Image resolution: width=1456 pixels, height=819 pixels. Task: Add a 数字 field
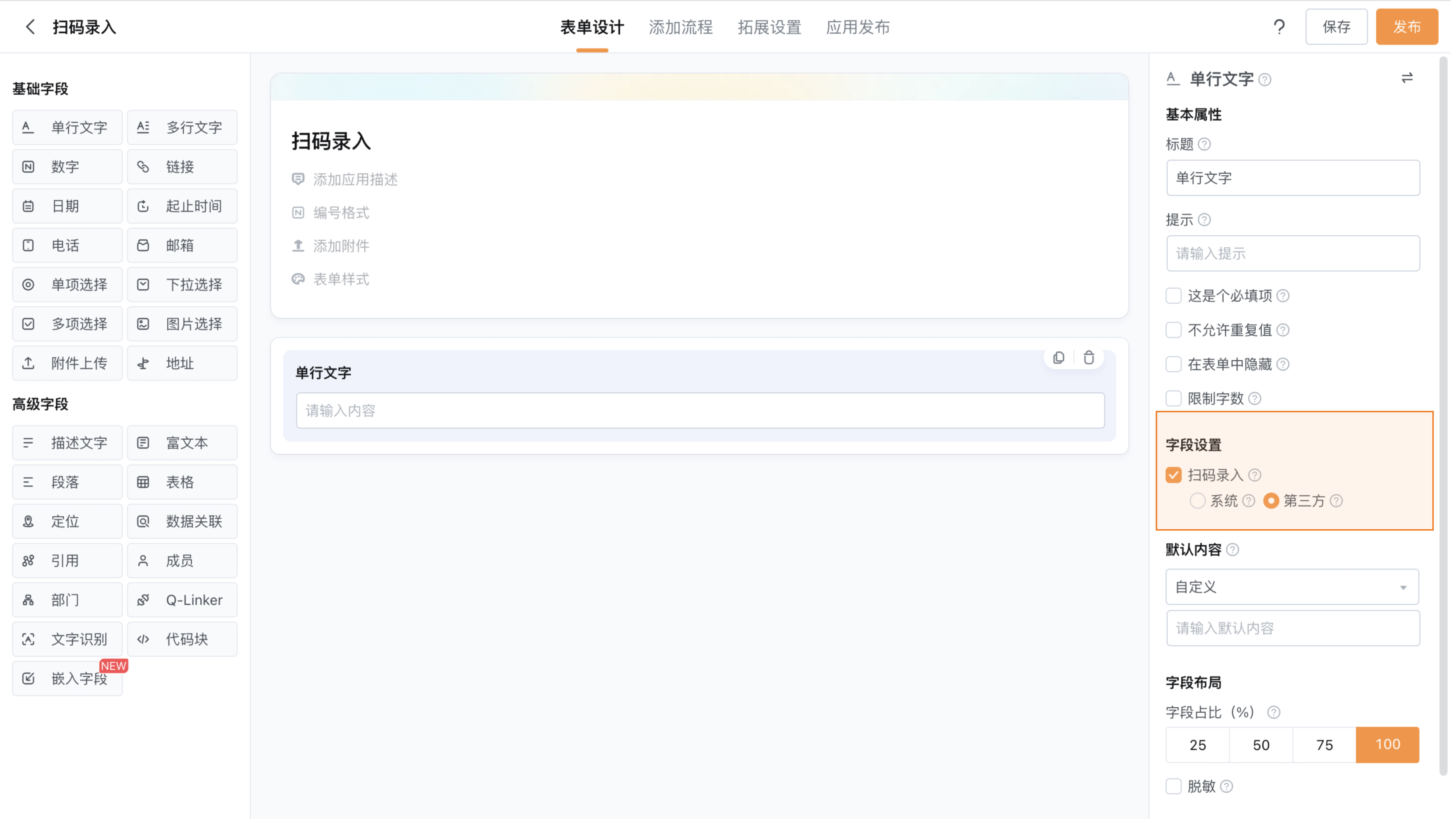tap(67, 167)
